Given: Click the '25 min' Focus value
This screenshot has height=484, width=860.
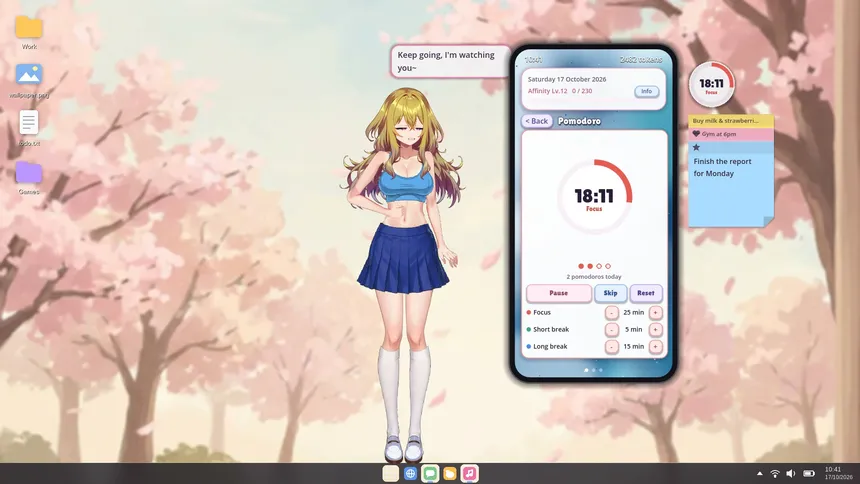Looking at the screenshot, I should tap(633, 312).
